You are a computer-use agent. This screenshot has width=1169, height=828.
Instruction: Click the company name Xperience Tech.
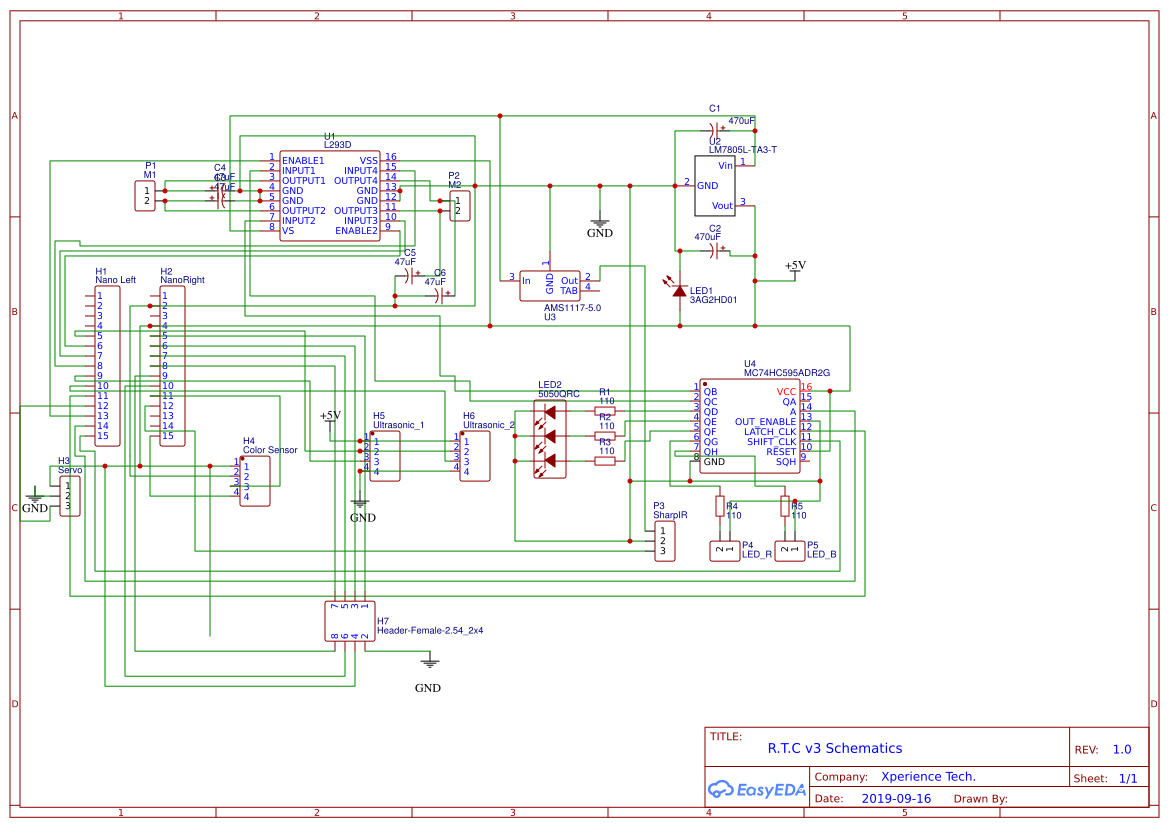[927, 777]
